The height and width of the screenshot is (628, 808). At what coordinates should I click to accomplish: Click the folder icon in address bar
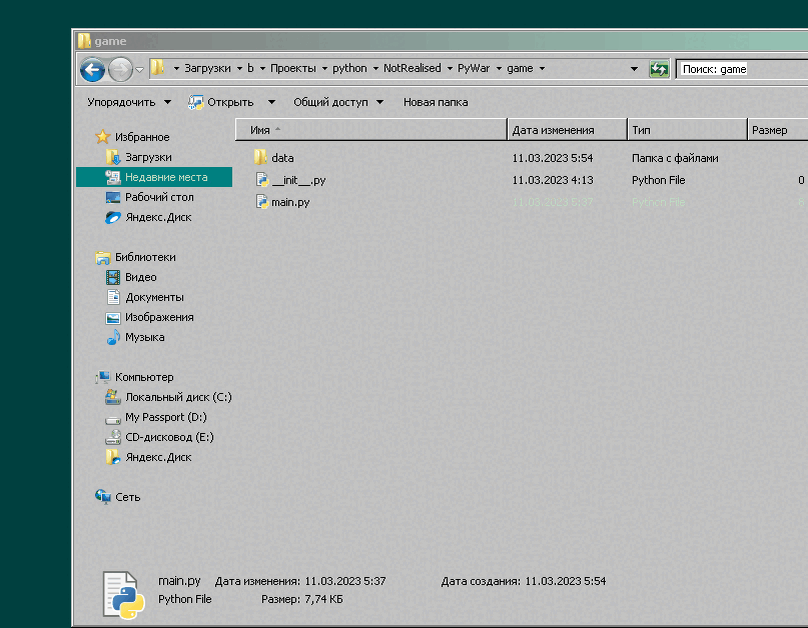158,67
